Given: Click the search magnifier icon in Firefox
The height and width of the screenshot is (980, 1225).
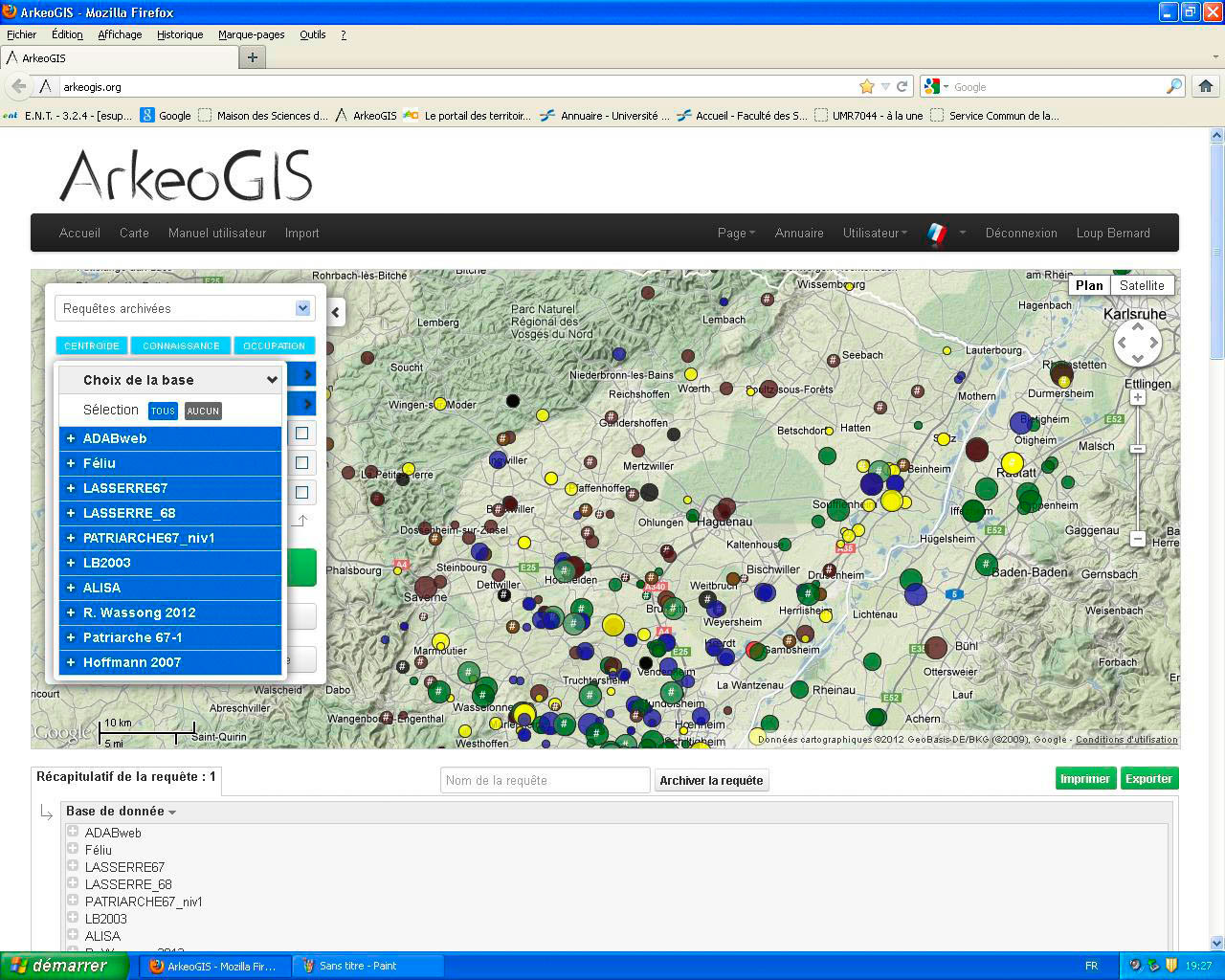Looking at the screenshot, I should (1173, 86).
